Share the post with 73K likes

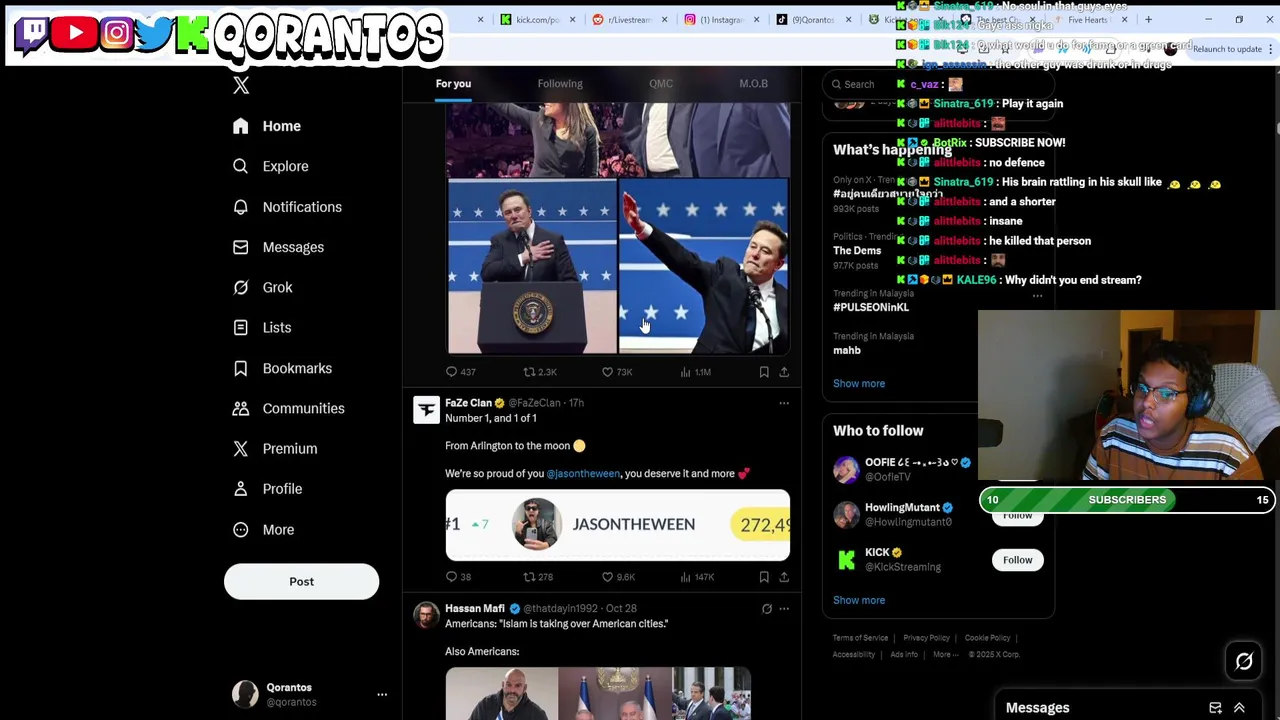click(x=784, y=372)
